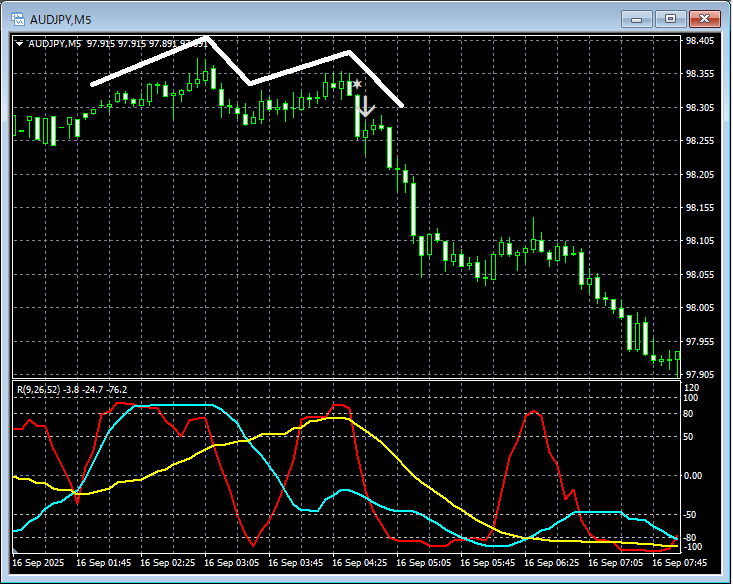
Task: Click the chart window icon in title bar
Action: pos(18,18)
